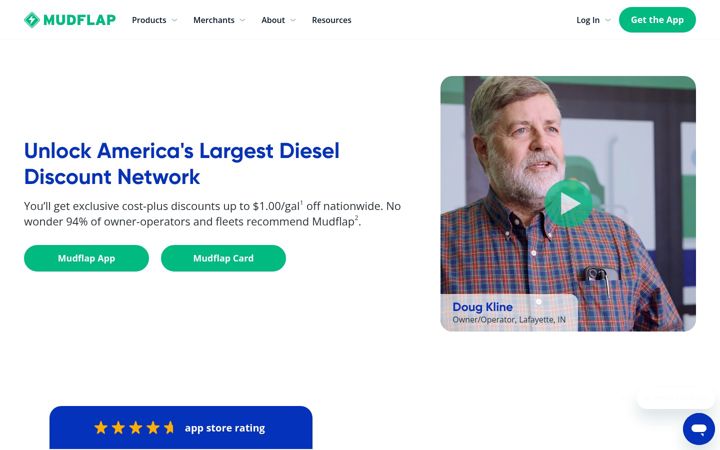Open the Log In dropdown arrow

608,20
